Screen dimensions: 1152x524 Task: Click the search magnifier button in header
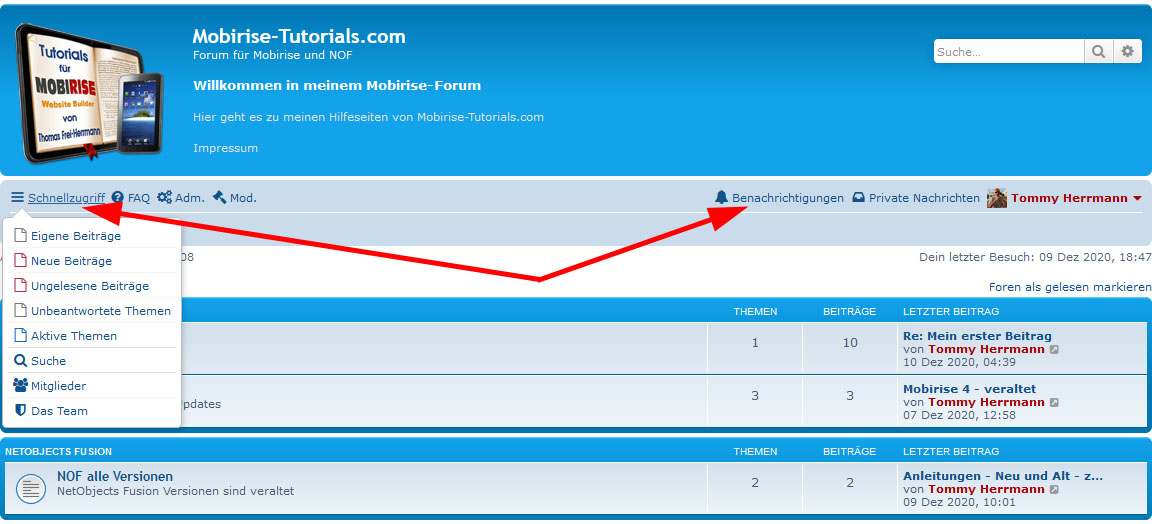pyautogui.click(x=1098, y=51)
